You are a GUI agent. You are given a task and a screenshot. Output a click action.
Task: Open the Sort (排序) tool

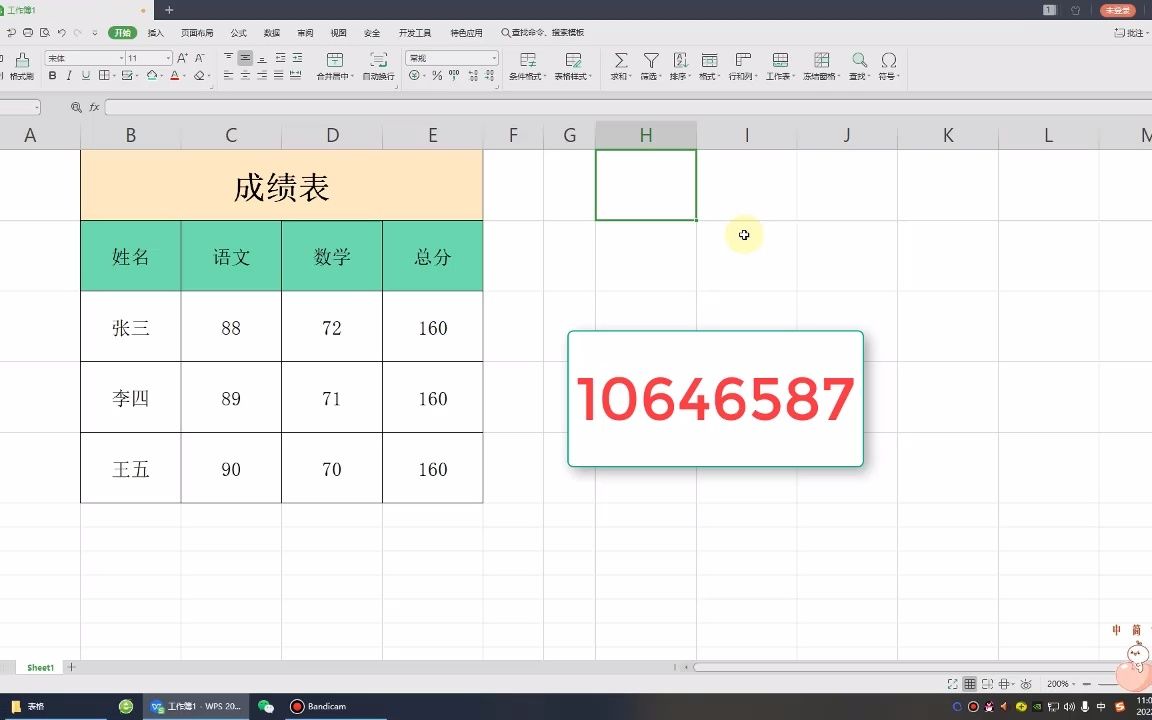pyautogui.click(x=680, y=62)
